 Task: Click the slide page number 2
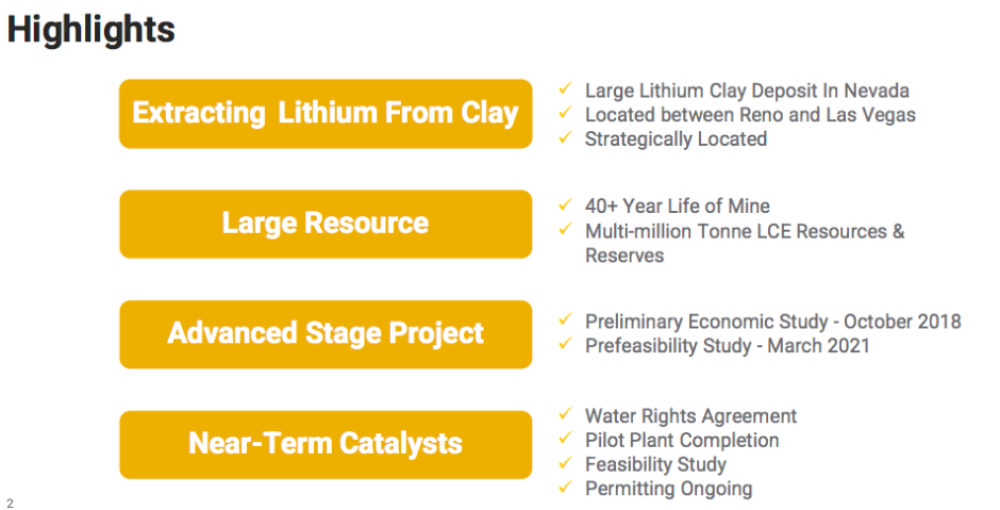10,503
